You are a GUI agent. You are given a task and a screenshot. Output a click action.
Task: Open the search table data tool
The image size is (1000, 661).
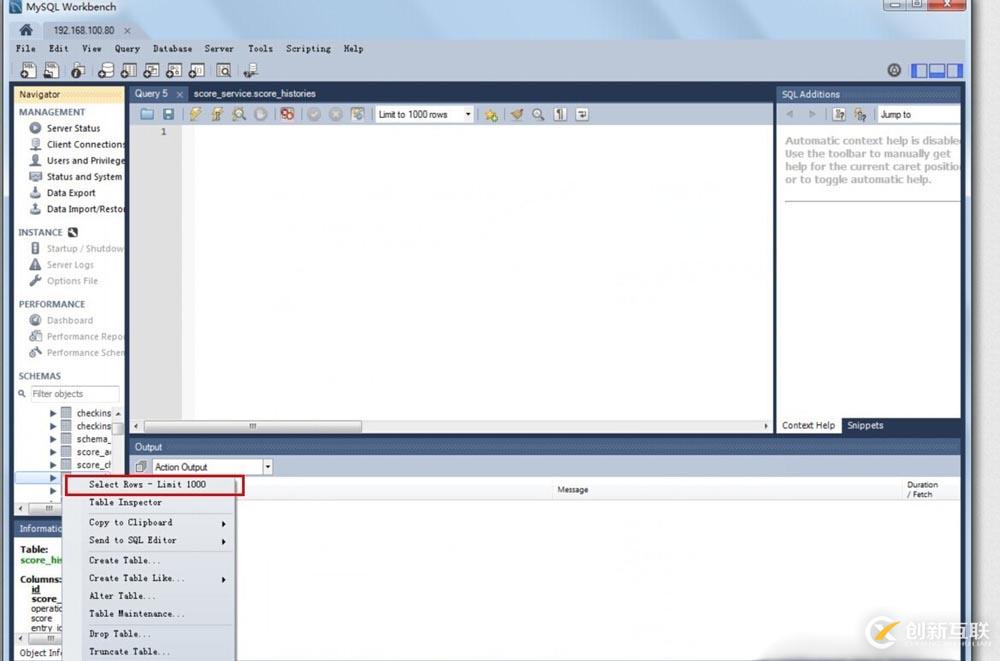[x=223, y=70]
